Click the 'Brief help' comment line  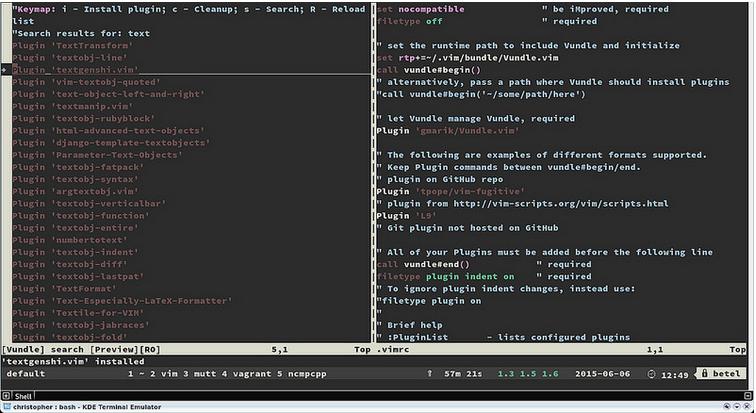[409, 325]
